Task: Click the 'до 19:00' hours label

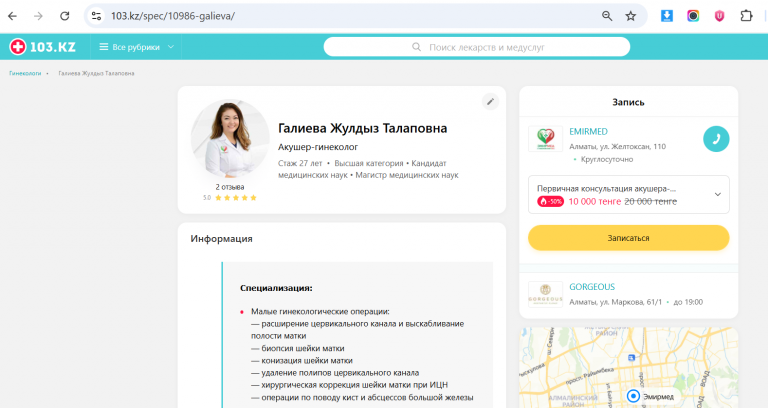Action: (688, 302)
